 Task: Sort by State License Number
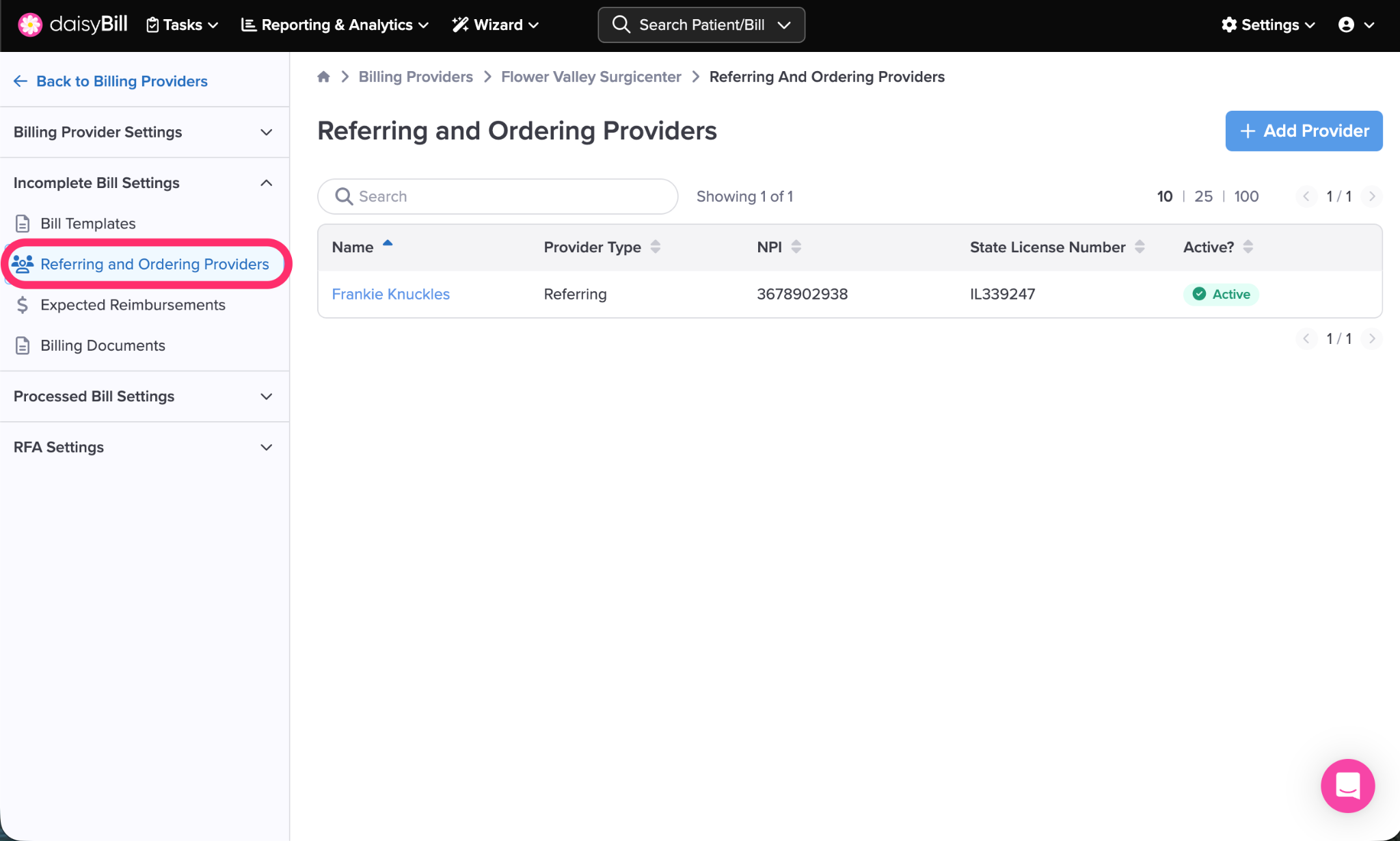coord(1139,247)
